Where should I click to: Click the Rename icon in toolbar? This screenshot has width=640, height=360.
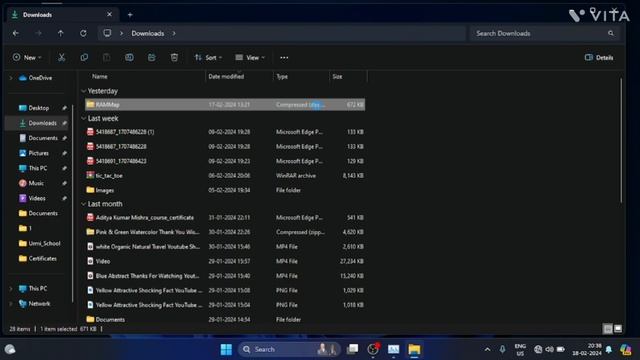[129, 58]
